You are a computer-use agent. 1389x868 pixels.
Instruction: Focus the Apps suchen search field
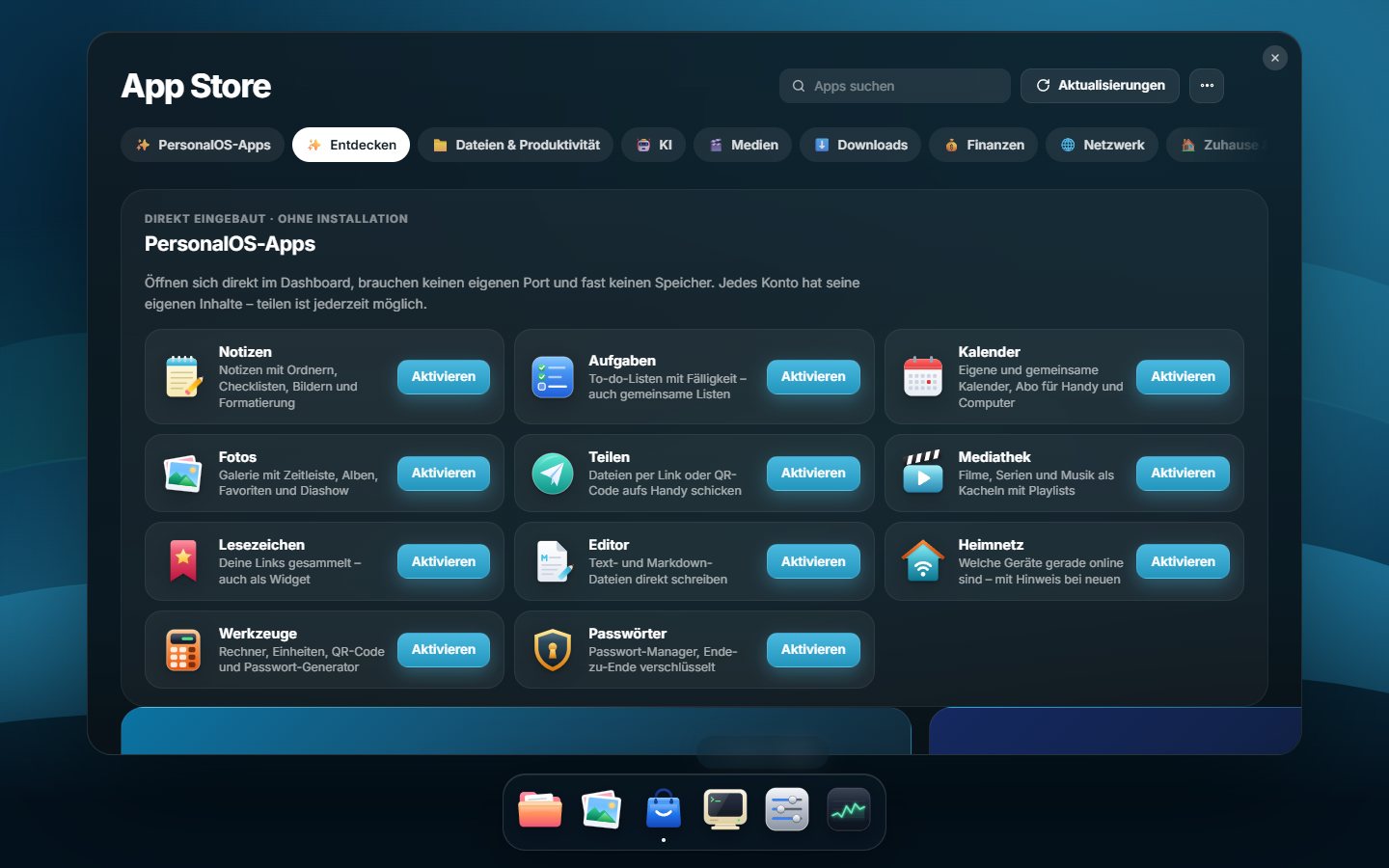point(895,86)
